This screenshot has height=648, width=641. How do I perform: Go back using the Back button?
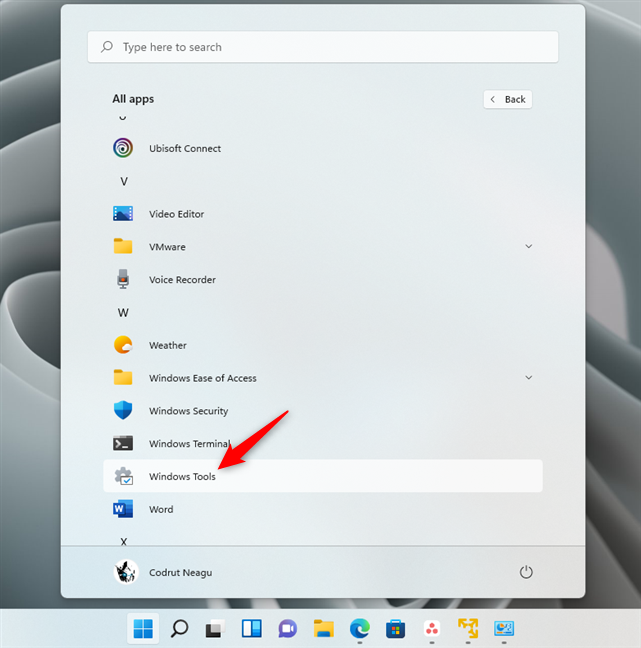click(508, 99)
